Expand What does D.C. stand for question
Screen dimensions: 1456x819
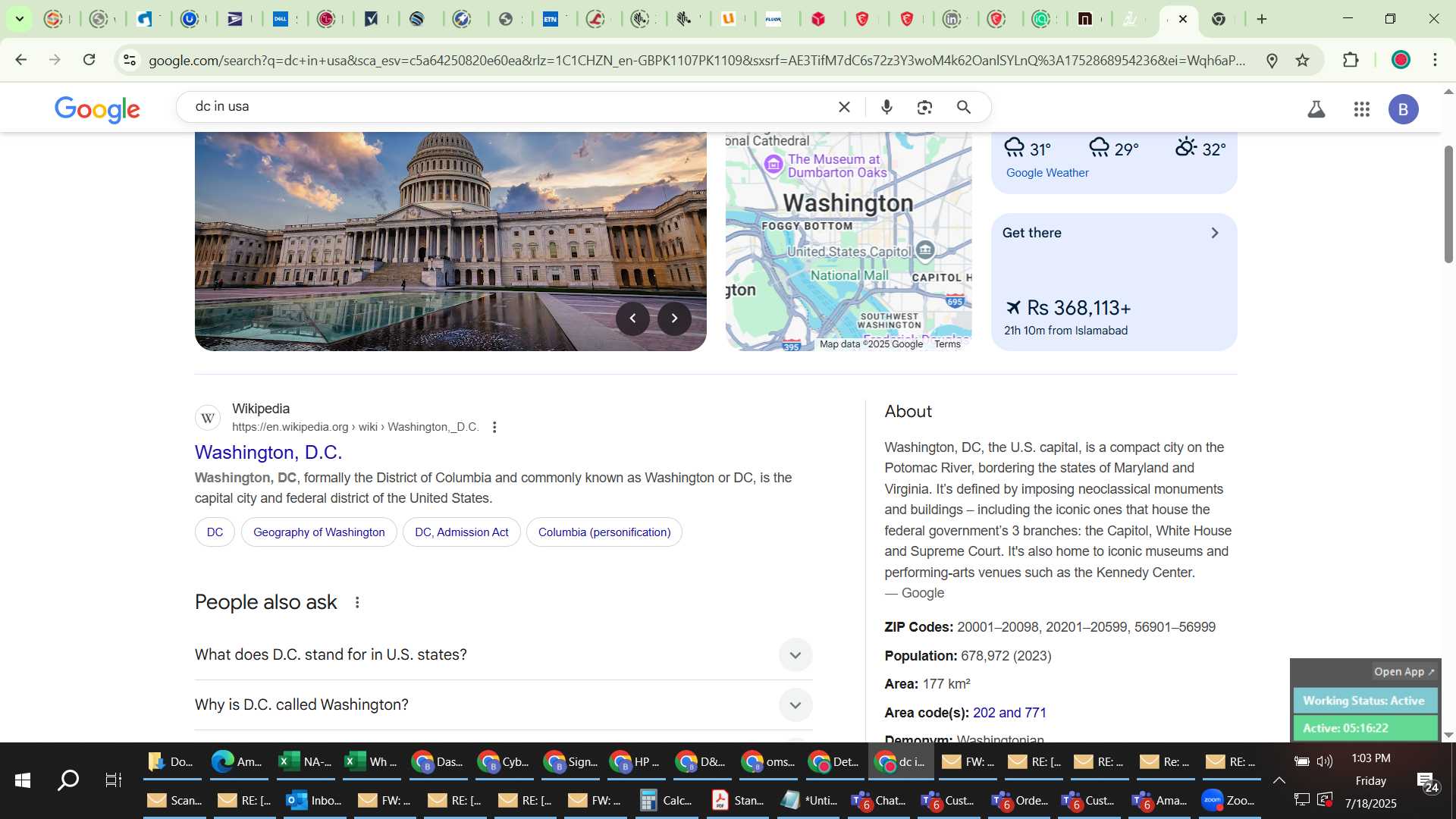504,655
